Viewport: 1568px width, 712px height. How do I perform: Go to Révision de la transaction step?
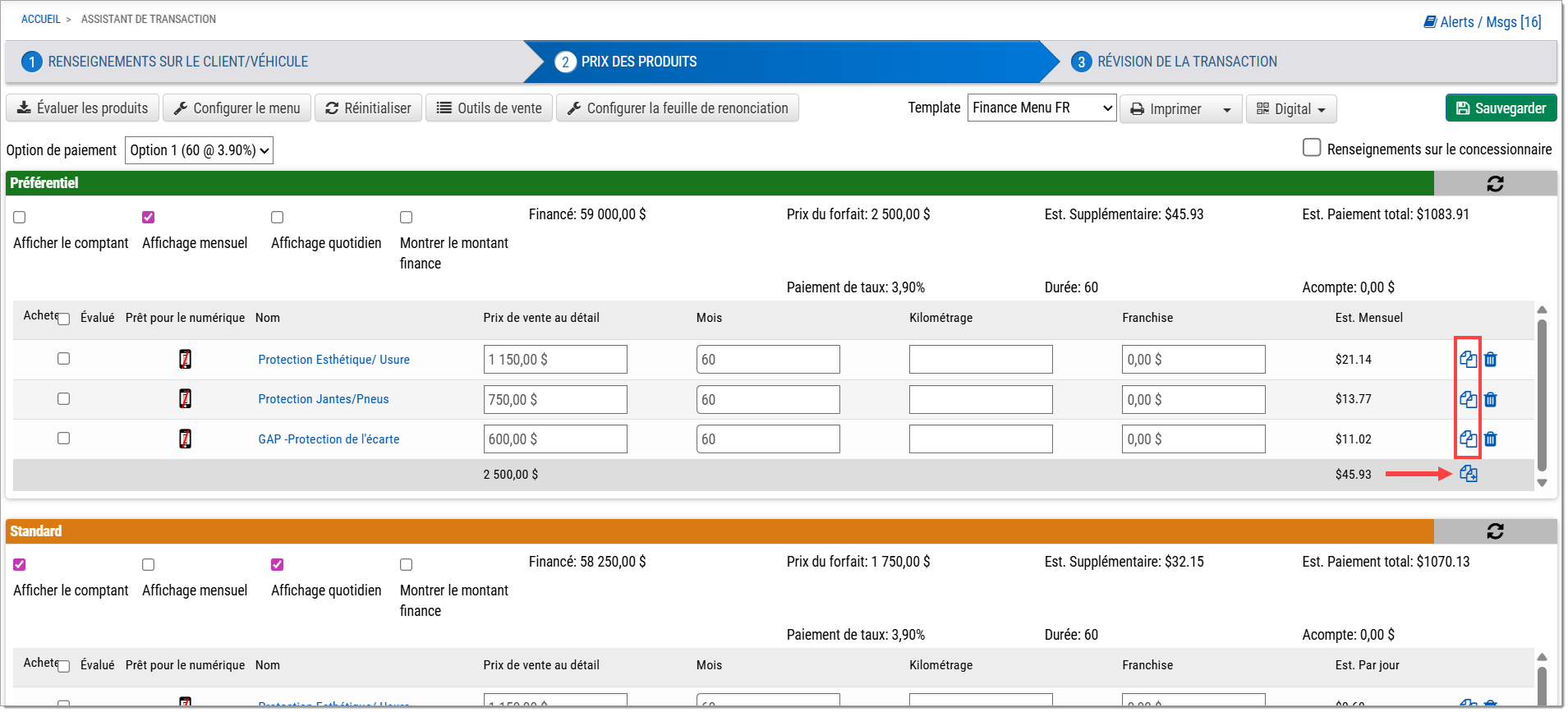pos(1186,62)
